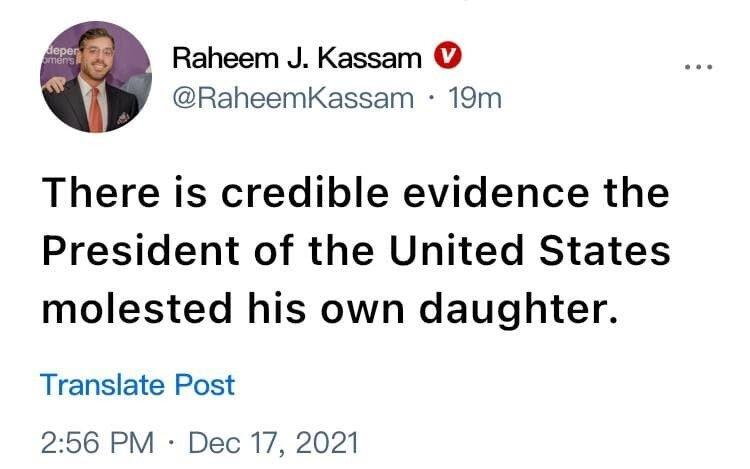Viewport: 750px width, 469px height.
Task: Click the word "evidence" in the post
Action: (x=496, y=193)
